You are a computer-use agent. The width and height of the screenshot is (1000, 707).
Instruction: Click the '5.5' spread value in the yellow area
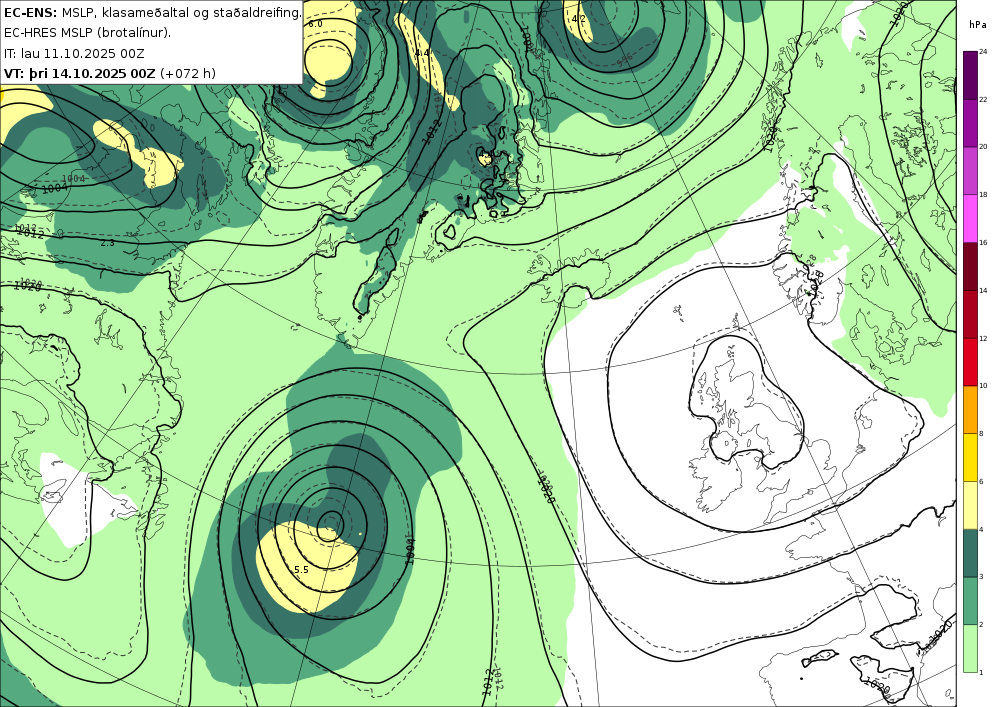click(302, 570)
